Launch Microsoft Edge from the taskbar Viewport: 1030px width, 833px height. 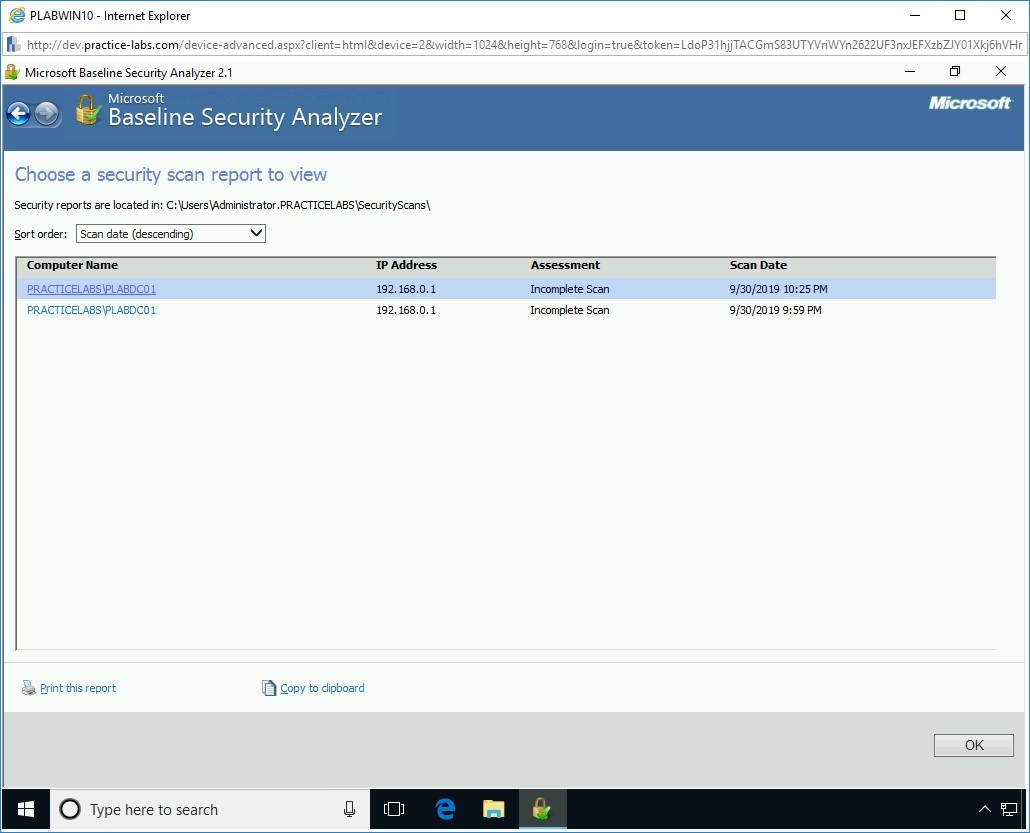pyautogui.click(x=444, y=809)
